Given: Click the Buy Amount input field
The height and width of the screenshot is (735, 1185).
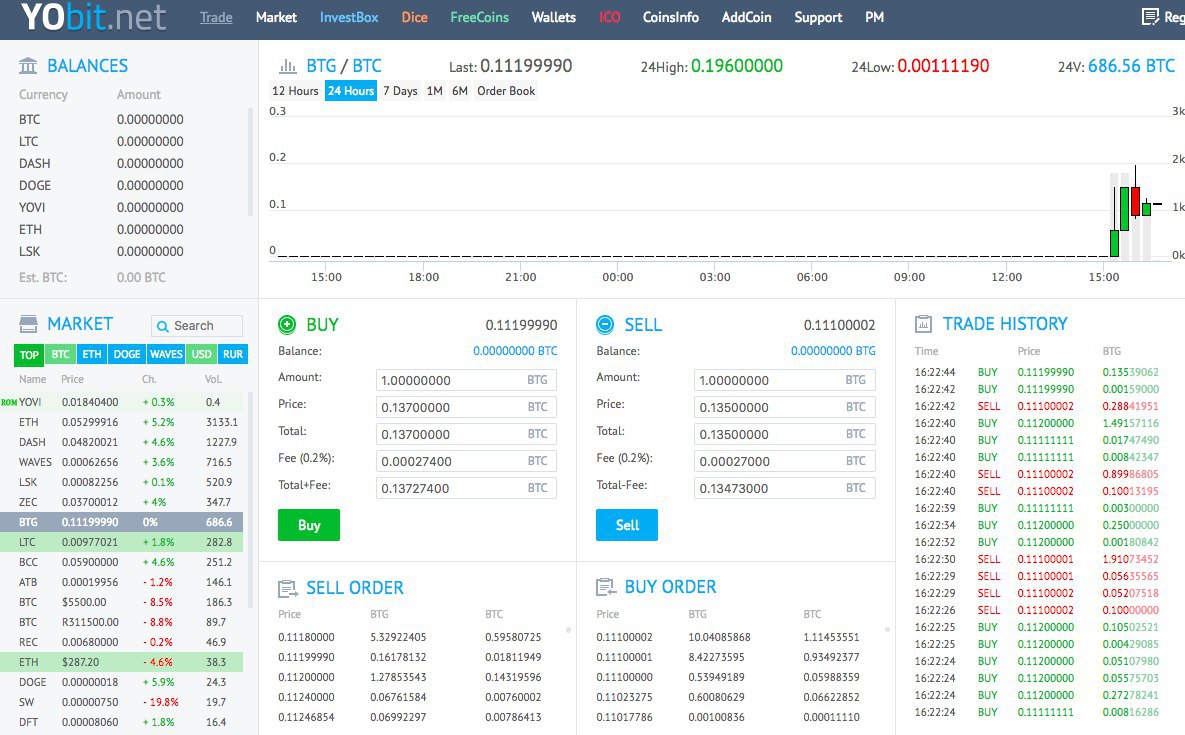Looking at the screenshot, I should point(466,380).
